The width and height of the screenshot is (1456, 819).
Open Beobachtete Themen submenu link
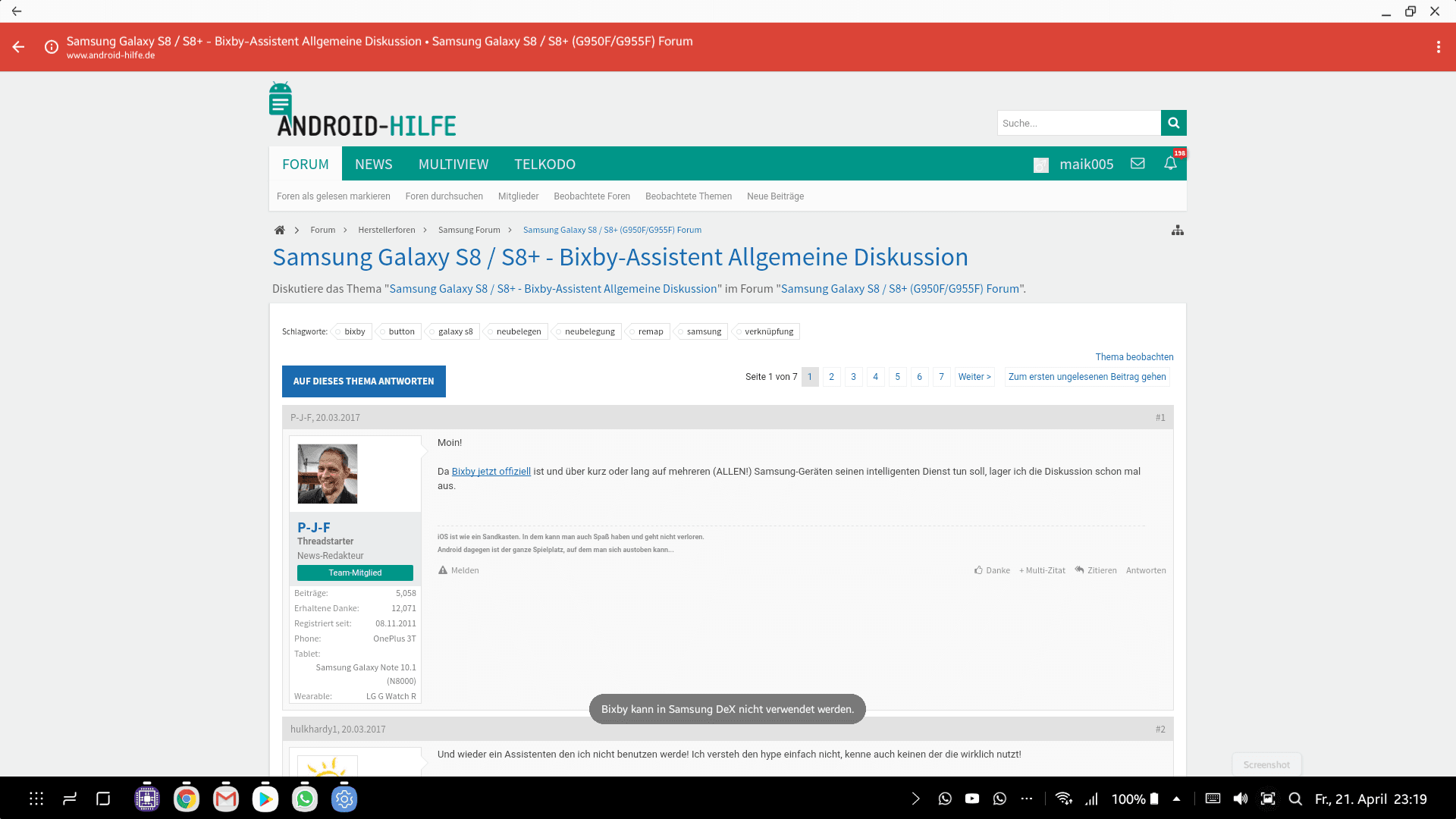pyautogui.click(x=689, y=196)
